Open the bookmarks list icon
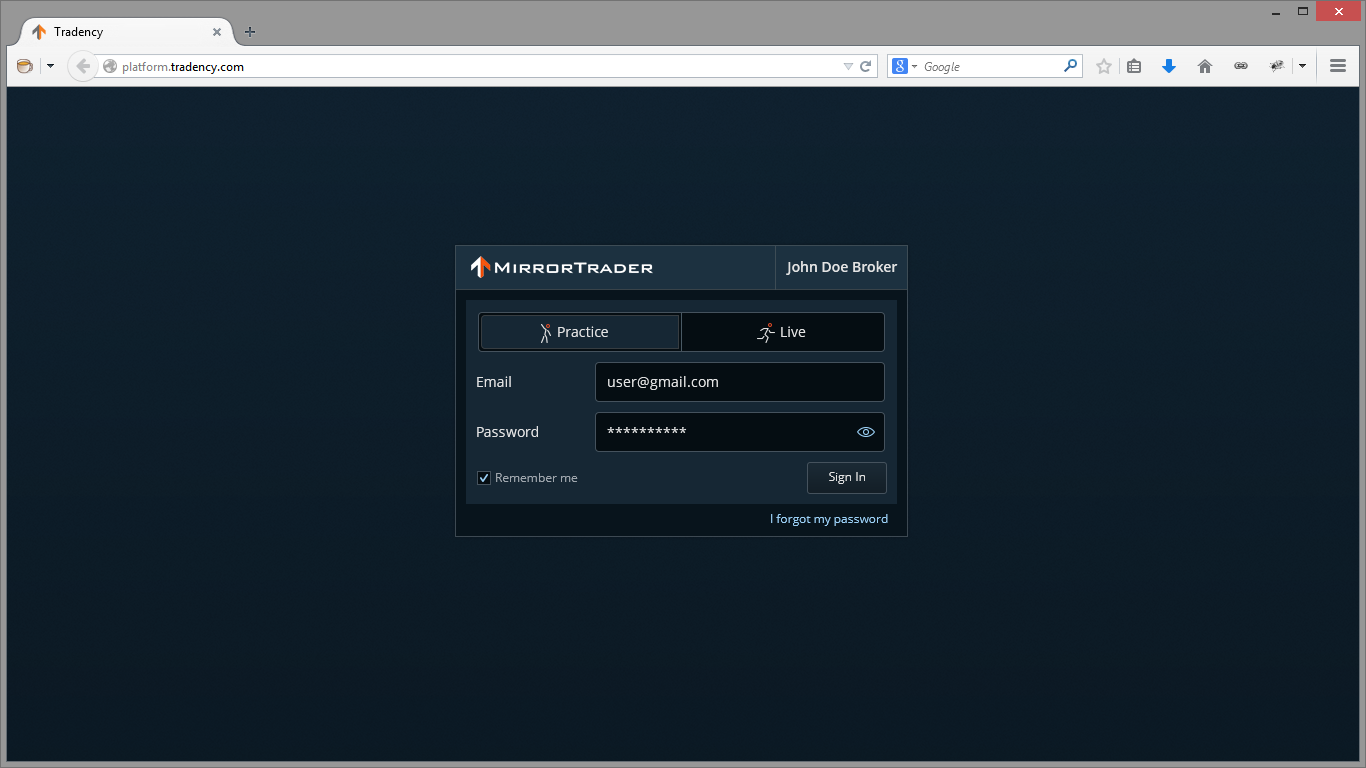The height and width of the screenshot is (768, 1366). (1134, 66)
